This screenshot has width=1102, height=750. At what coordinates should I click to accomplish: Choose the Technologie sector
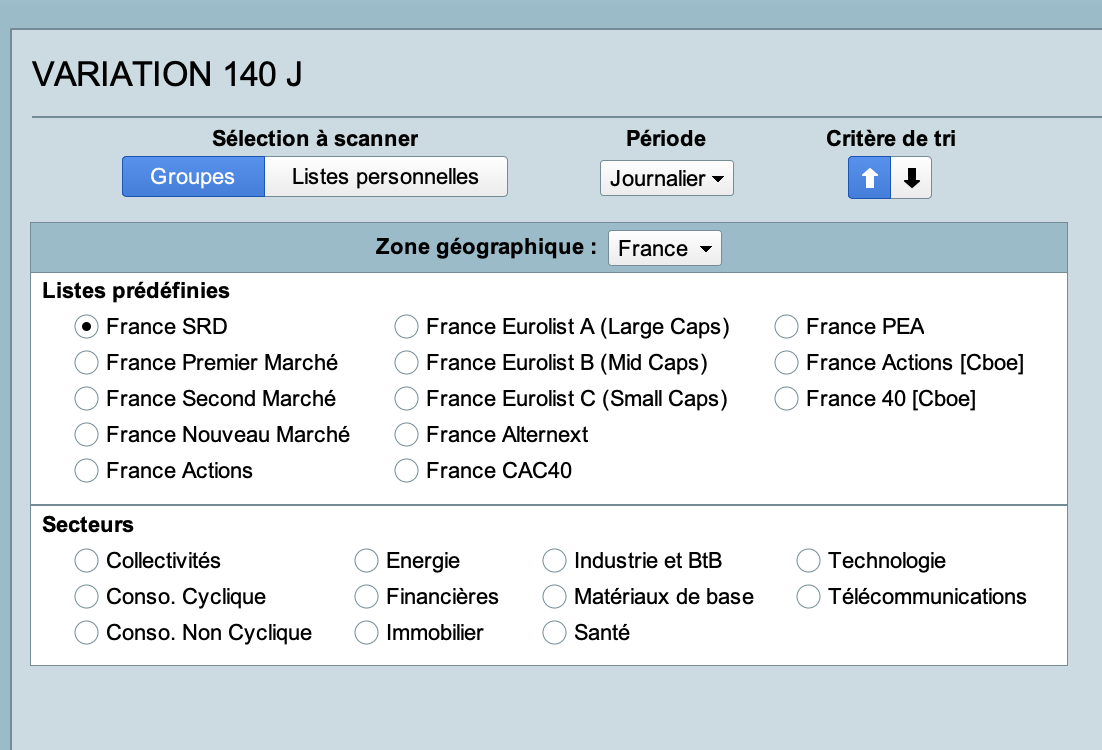[809, 561]
